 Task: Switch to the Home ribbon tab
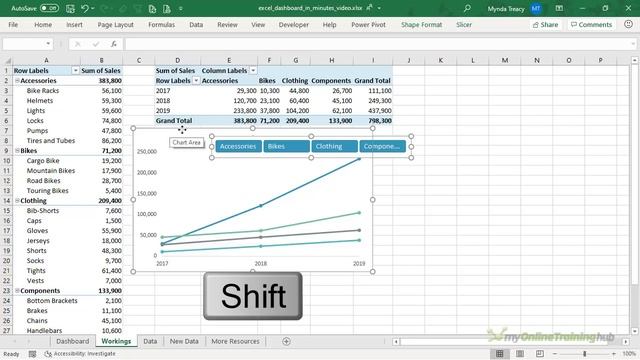43,24
